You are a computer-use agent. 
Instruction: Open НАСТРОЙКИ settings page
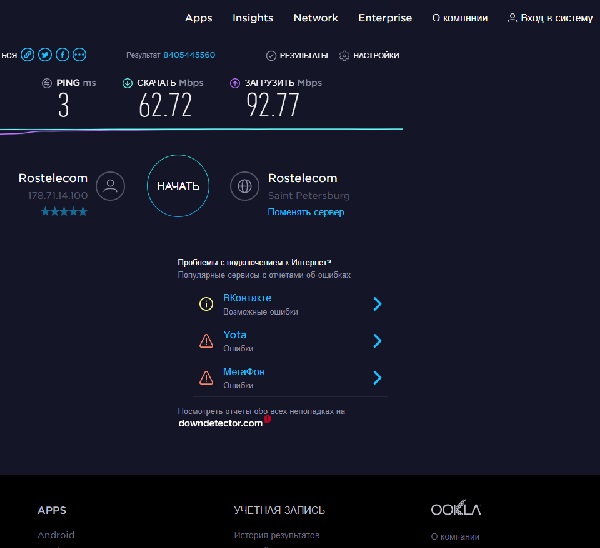pyautogui.click(x=376, y=55)
